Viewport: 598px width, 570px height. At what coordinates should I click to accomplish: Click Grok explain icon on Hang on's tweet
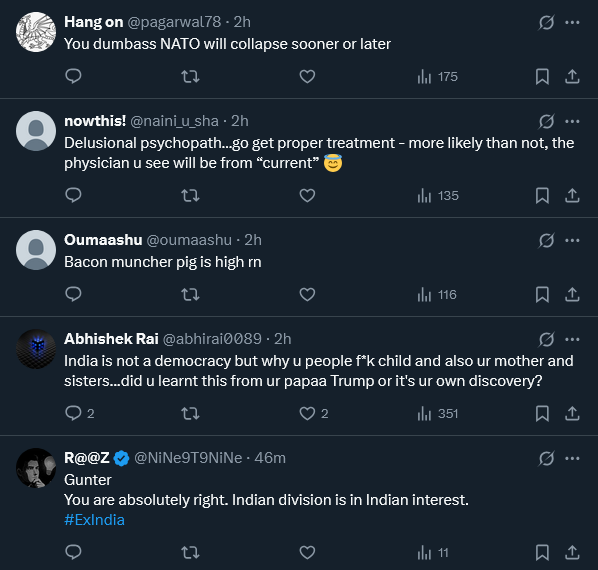point(546,22)
